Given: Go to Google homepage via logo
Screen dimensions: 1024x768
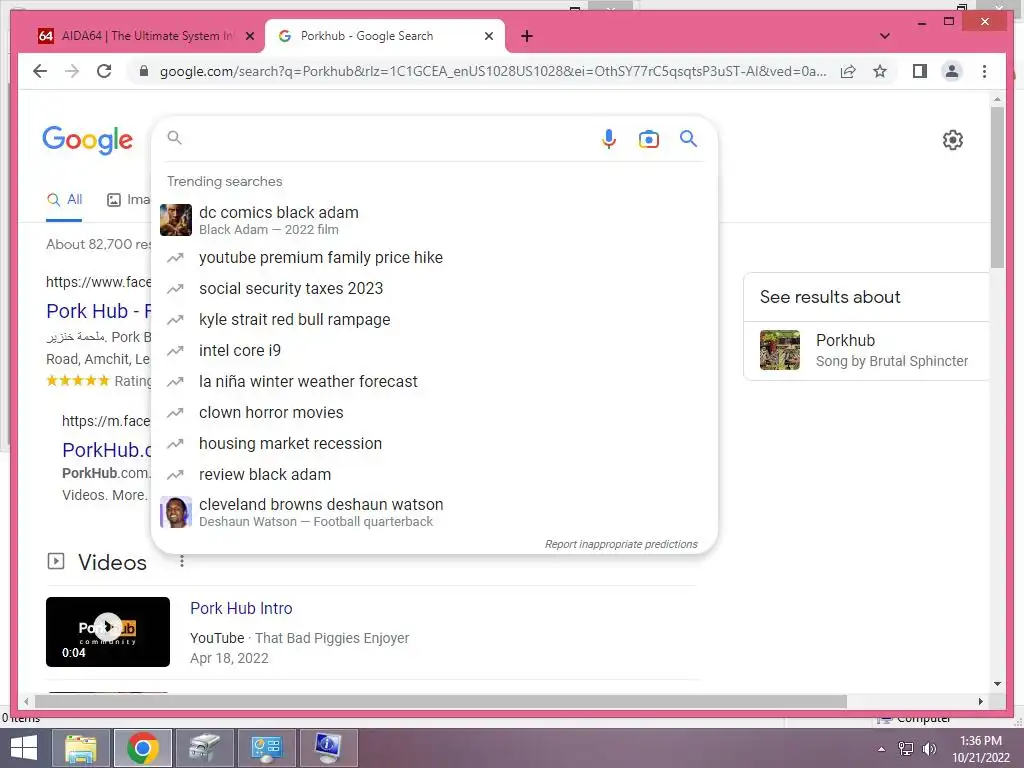Looking at the screenshot, I should point(88,140).
